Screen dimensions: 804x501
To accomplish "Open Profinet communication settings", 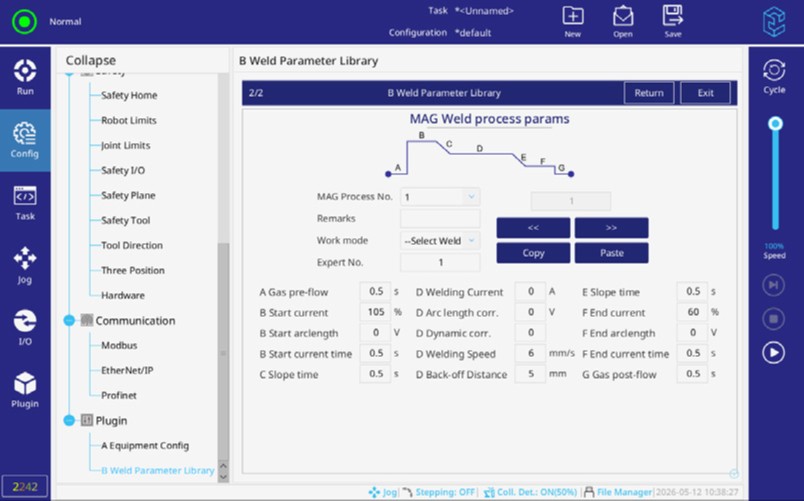I will 118,395.
